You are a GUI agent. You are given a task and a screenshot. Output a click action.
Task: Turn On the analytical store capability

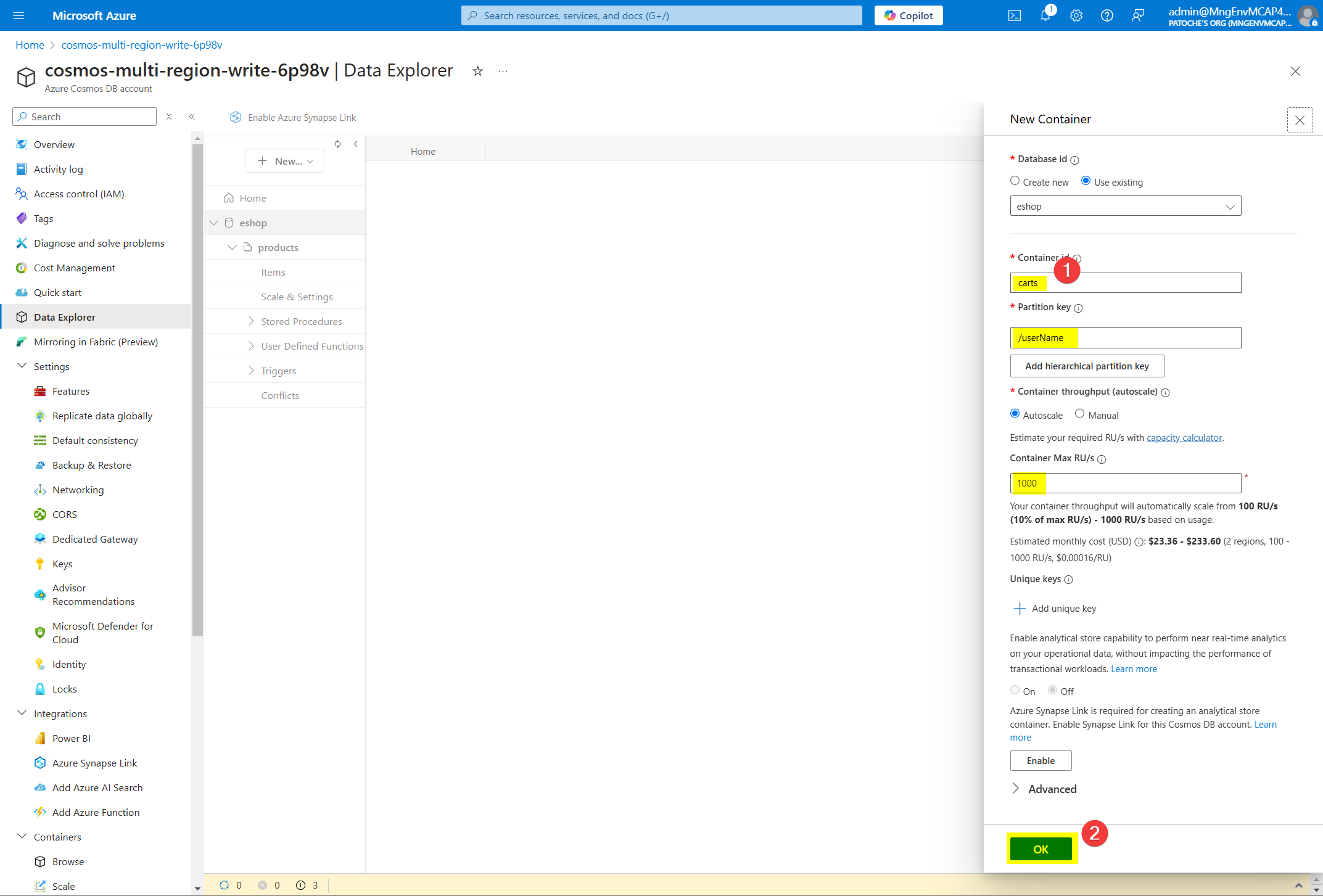[x=1015, y=690]
